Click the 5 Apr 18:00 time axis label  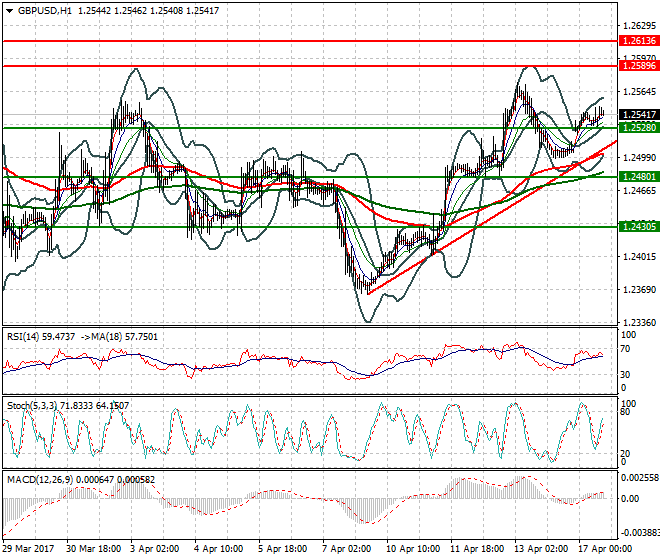(x=282, y=549)
